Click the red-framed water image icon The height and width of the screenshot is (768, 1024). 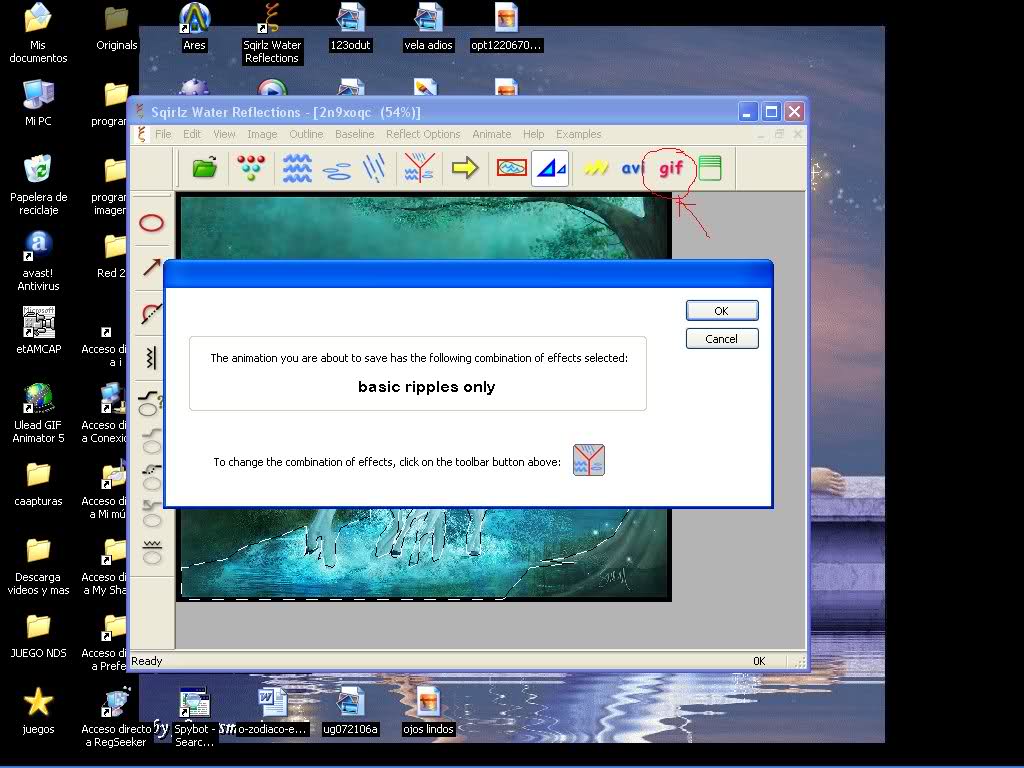[x=511, y=168]
